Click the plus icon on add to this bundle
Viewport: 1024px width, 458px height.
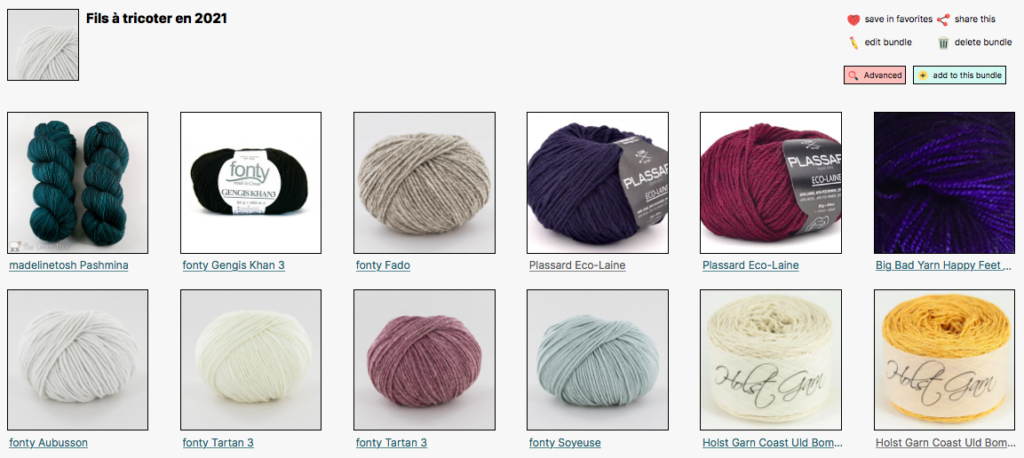922,76
